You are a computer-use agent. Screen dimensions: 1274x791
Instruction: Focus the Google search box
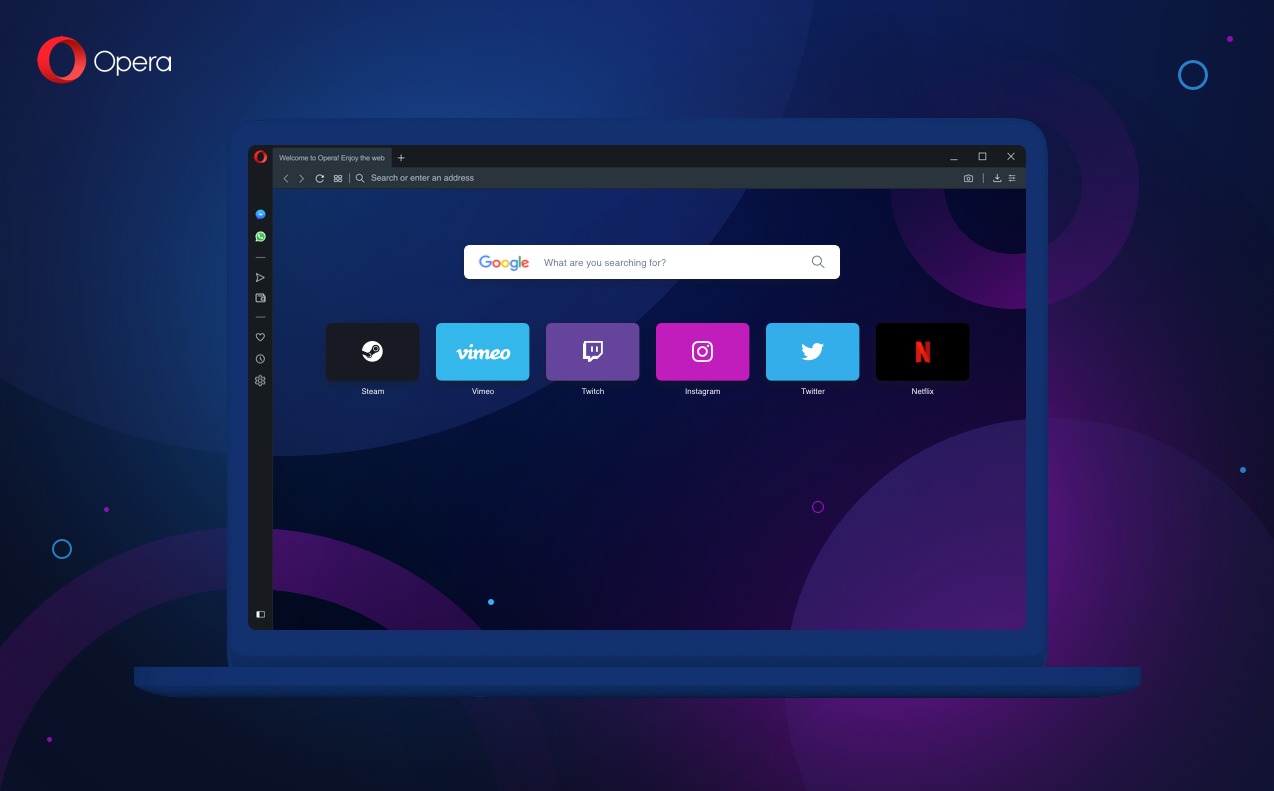(651, 262)
